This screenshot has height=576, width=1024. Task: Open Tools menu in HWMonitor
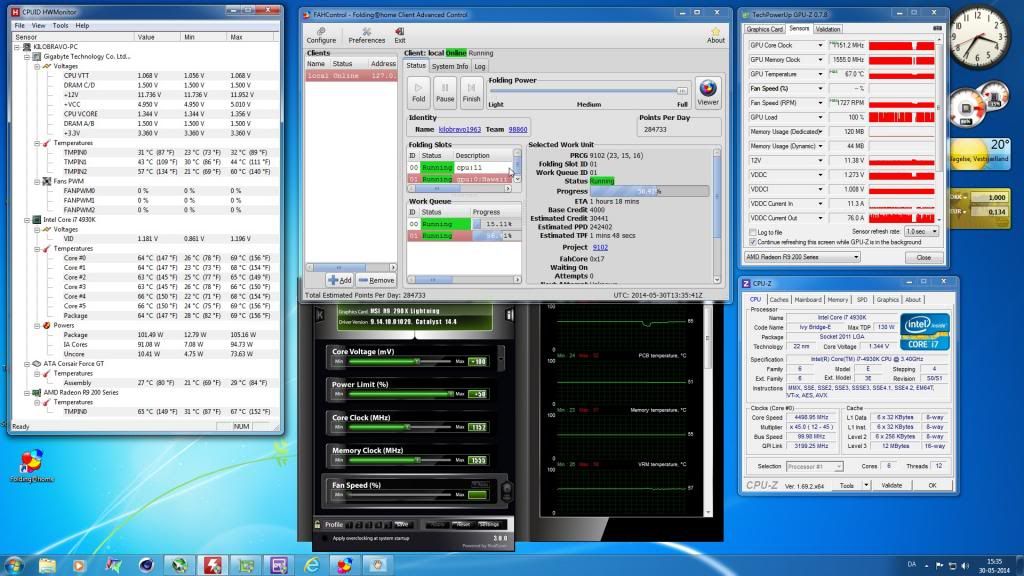click(60, 25)
